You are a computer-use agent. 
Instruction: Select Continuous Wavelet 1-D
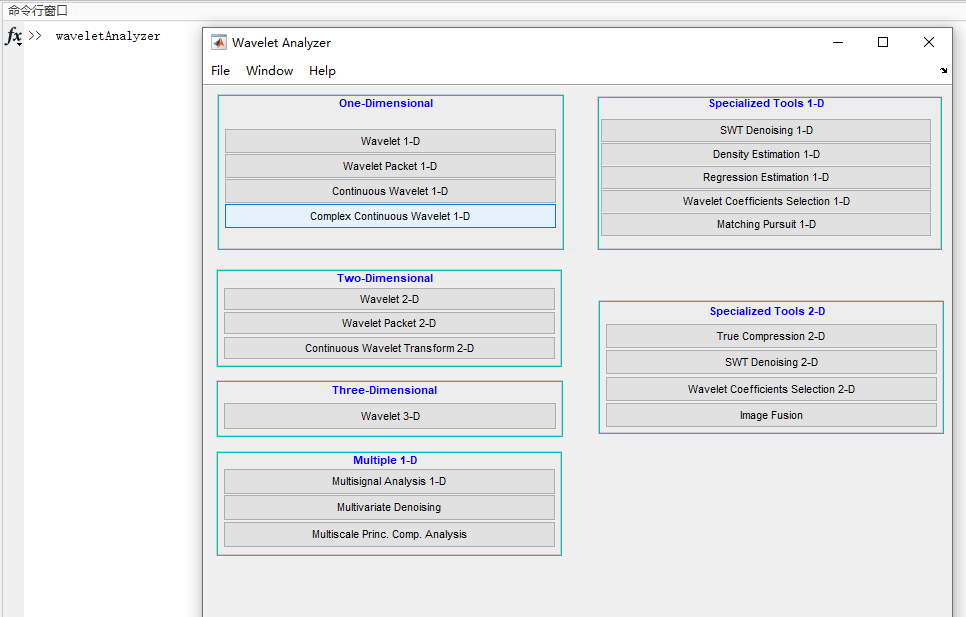pos(390,191)
